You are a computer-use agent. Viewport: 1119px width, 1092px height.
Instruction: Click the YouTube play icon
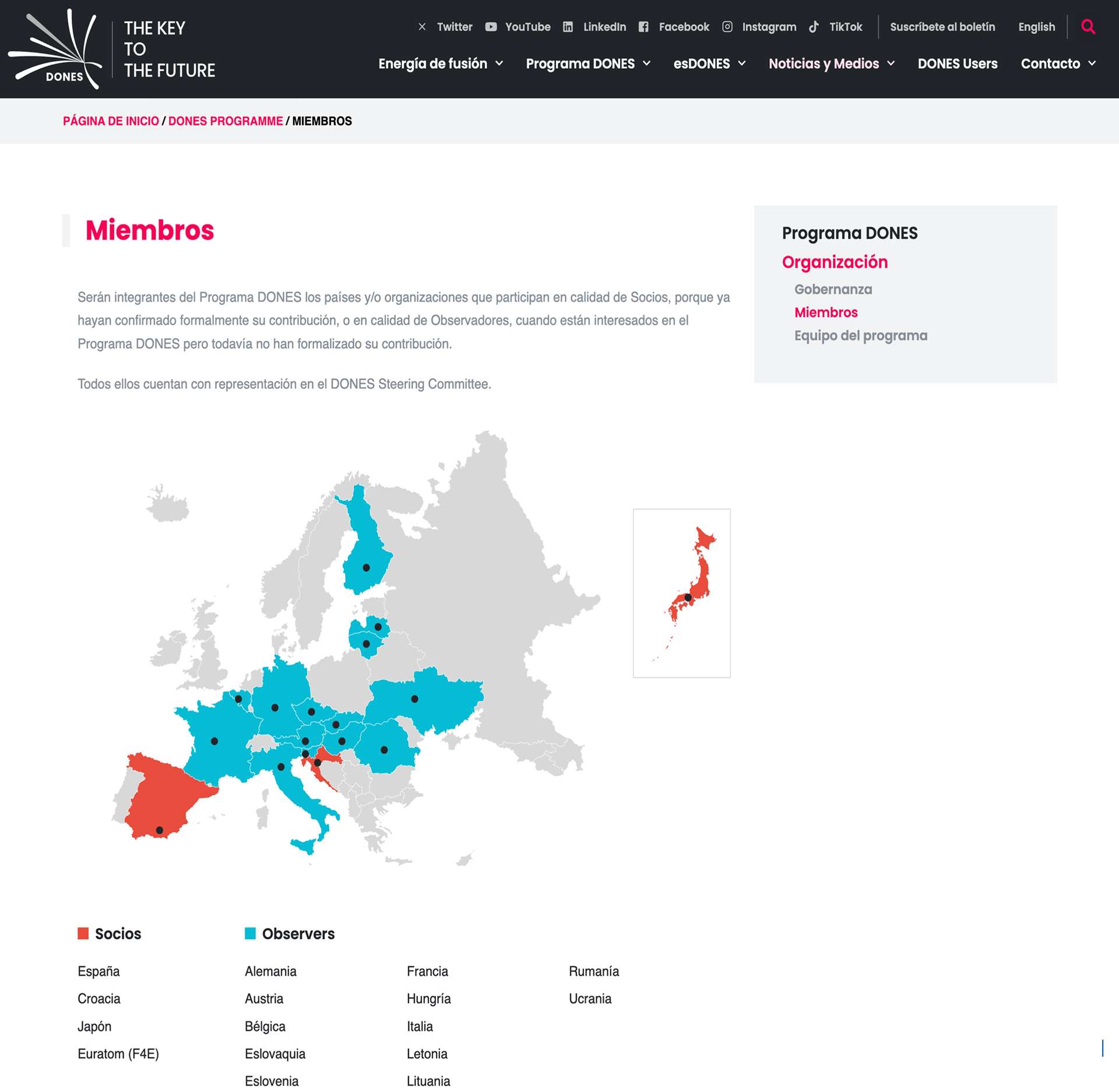pyautogui.click(x=491, y=27)
